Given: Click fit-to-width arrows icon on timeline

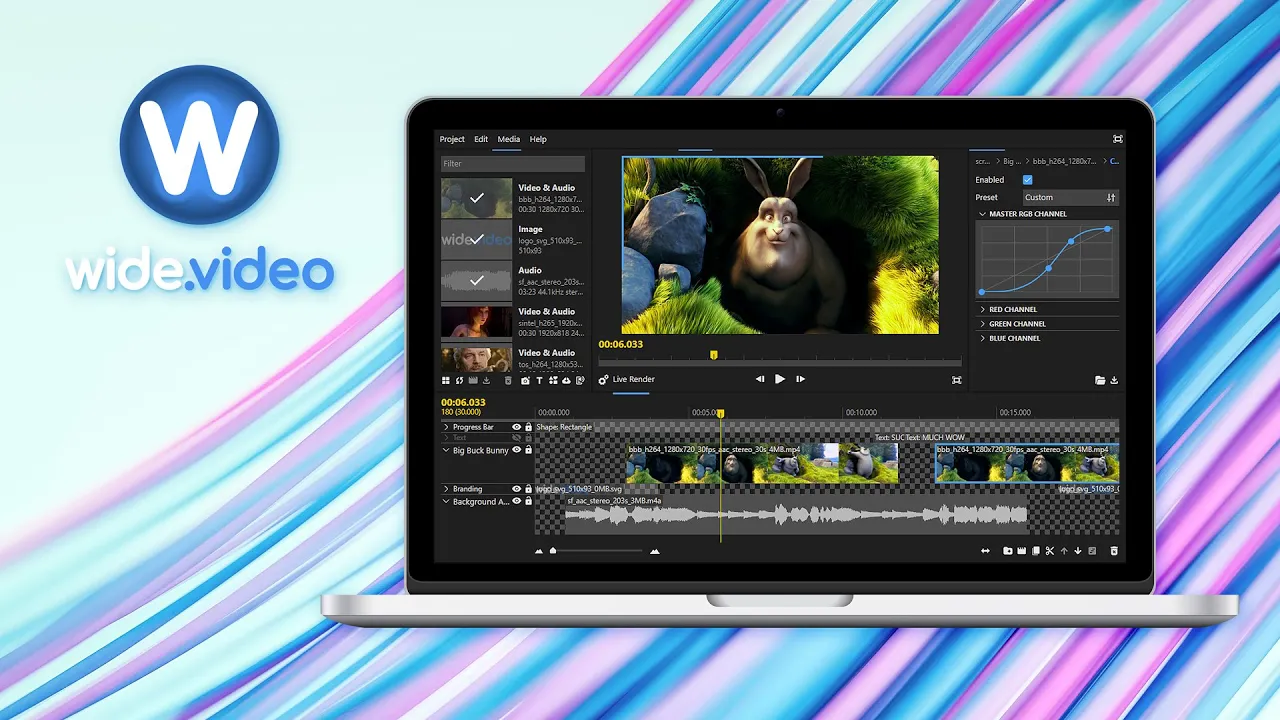Looking at the screenshot, I should tap(986, 551).
